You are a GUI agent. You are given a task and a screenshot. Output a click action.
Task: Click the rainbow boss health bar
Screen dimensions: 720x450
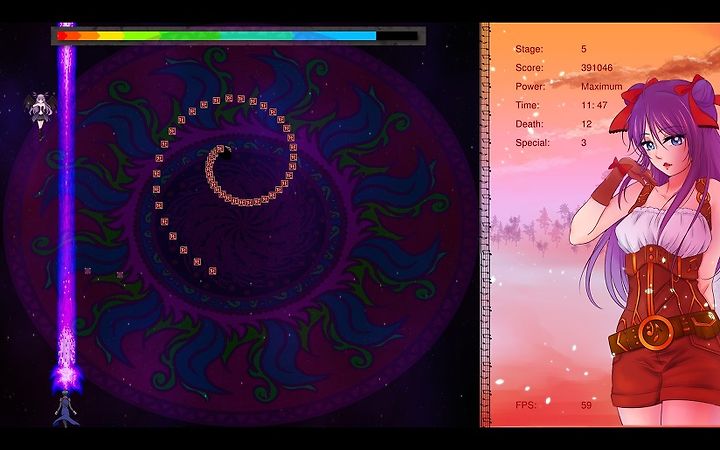click(238, 36)
